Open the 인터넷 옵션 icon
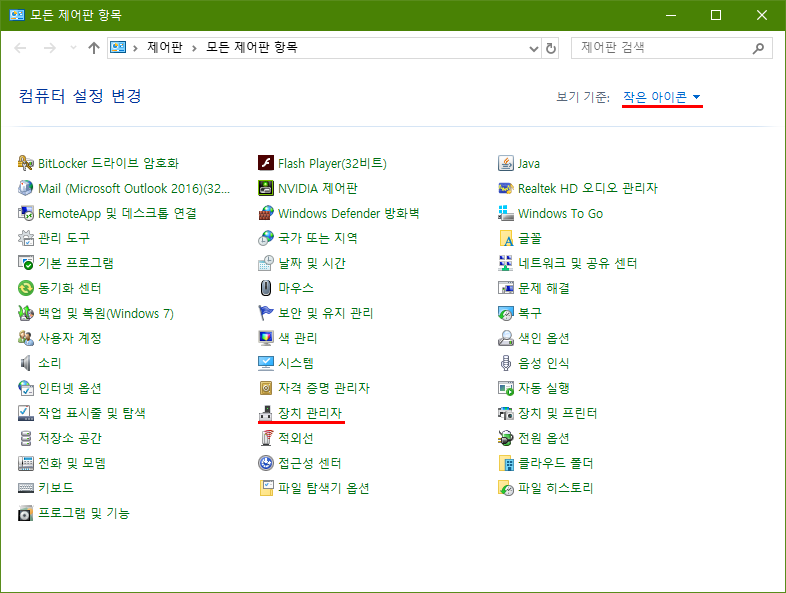This screenshot has width=786, height=593. pos(26,387)
